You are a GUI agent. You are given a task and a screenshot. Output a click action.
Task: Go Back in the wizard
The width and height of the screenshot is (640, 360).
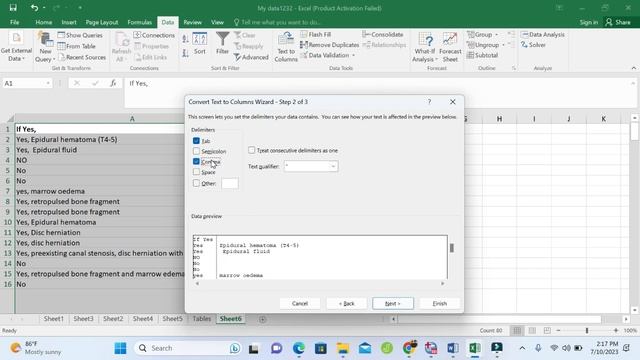[x=347, y=303]
